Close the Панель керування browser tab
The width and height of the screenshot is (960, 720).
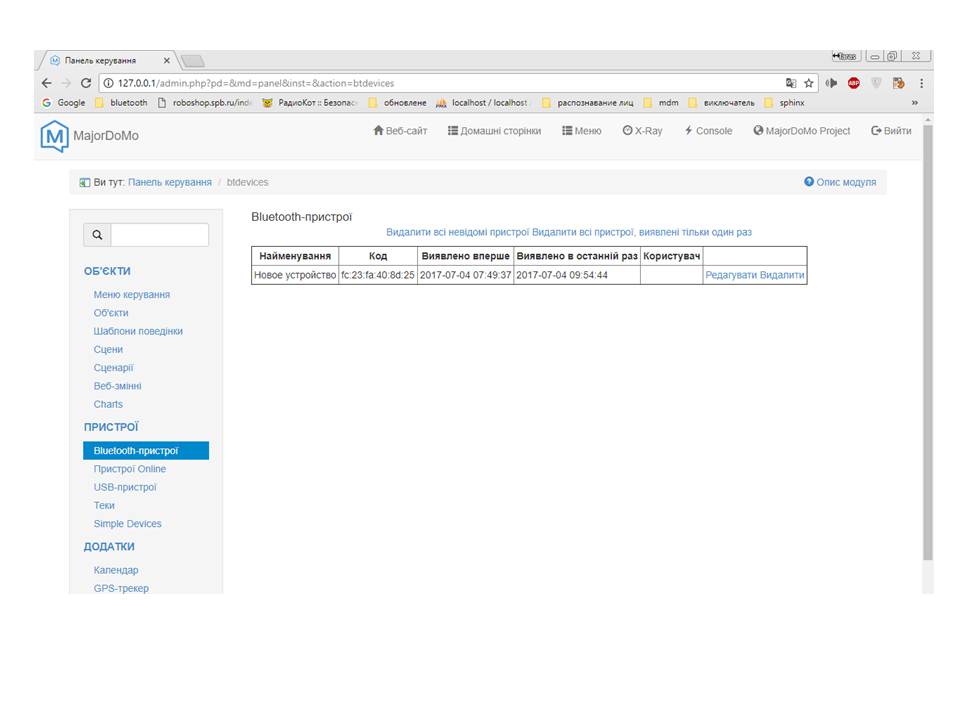[x=167, y=61]
